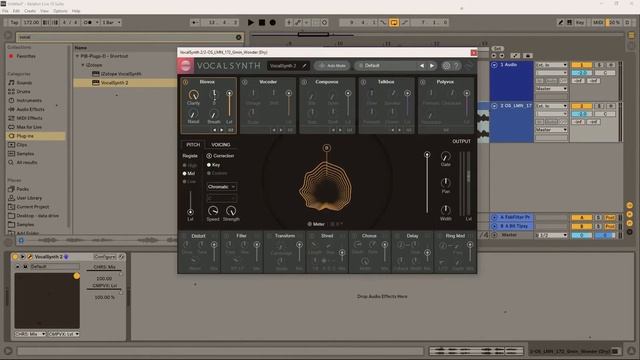The height and width of the screenshot is (360, 640).
Task: Open the Chromatic scale dropdown
Action: [222, 187]
